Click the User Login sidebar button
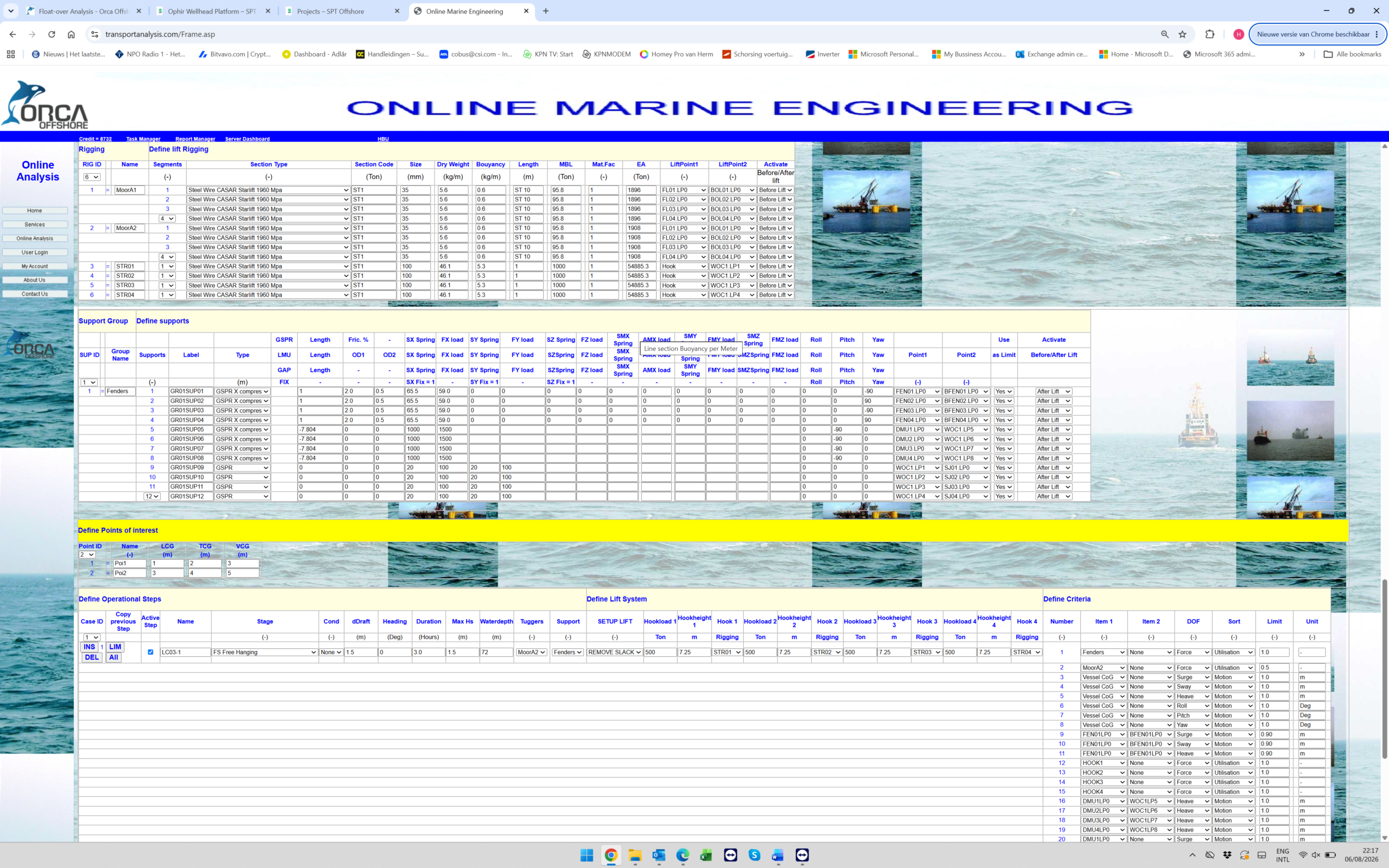This screenshot has height=868, width=1389. (x=35, y=253)
